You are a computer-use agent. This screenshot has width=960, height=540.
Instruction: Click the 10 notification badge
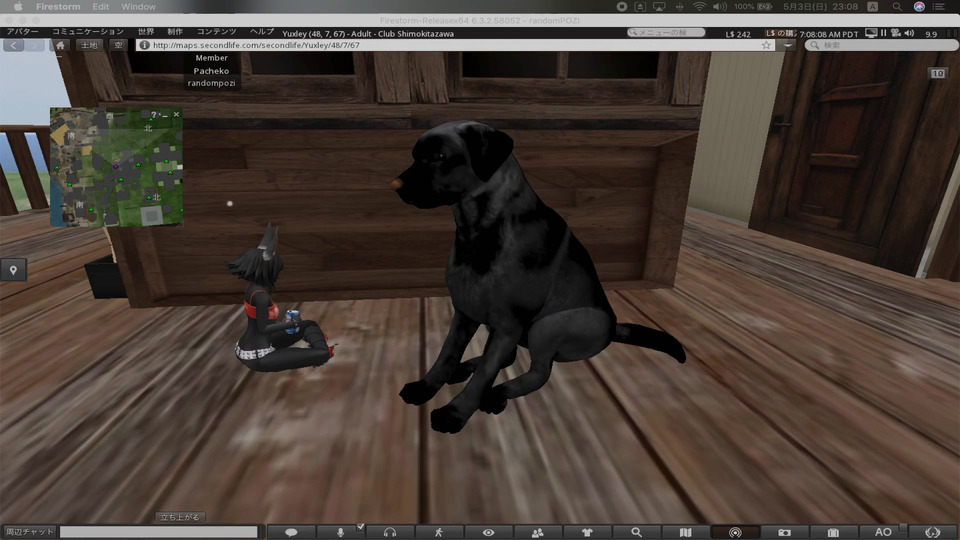pyautogui.click(x=937, y=73)
